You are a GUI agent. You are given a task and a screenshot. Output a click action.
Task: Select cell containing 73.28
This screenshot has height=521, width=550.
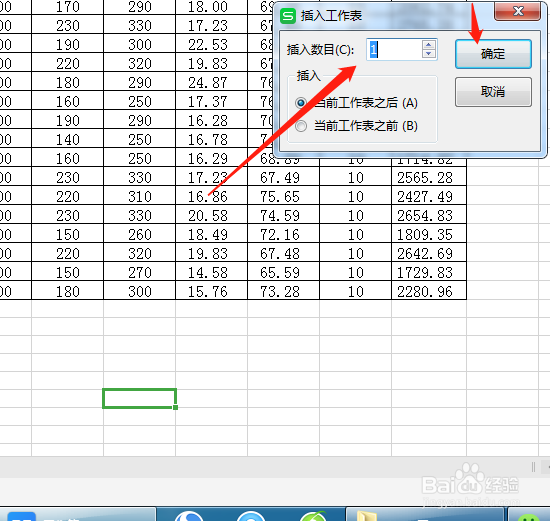(x=283, y=290)
